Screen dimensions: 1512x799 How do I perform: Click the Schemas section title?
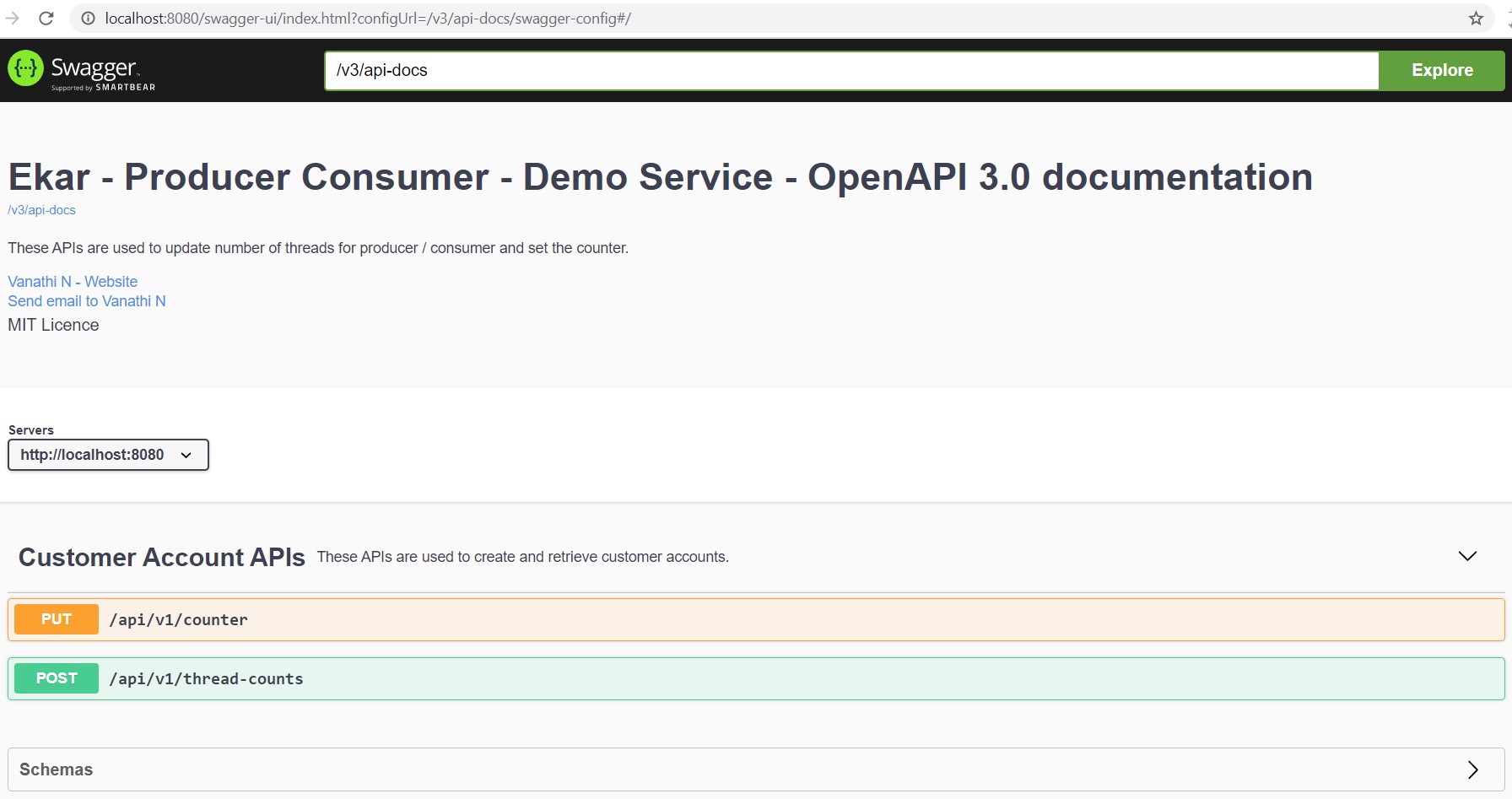tap(57, 769)
